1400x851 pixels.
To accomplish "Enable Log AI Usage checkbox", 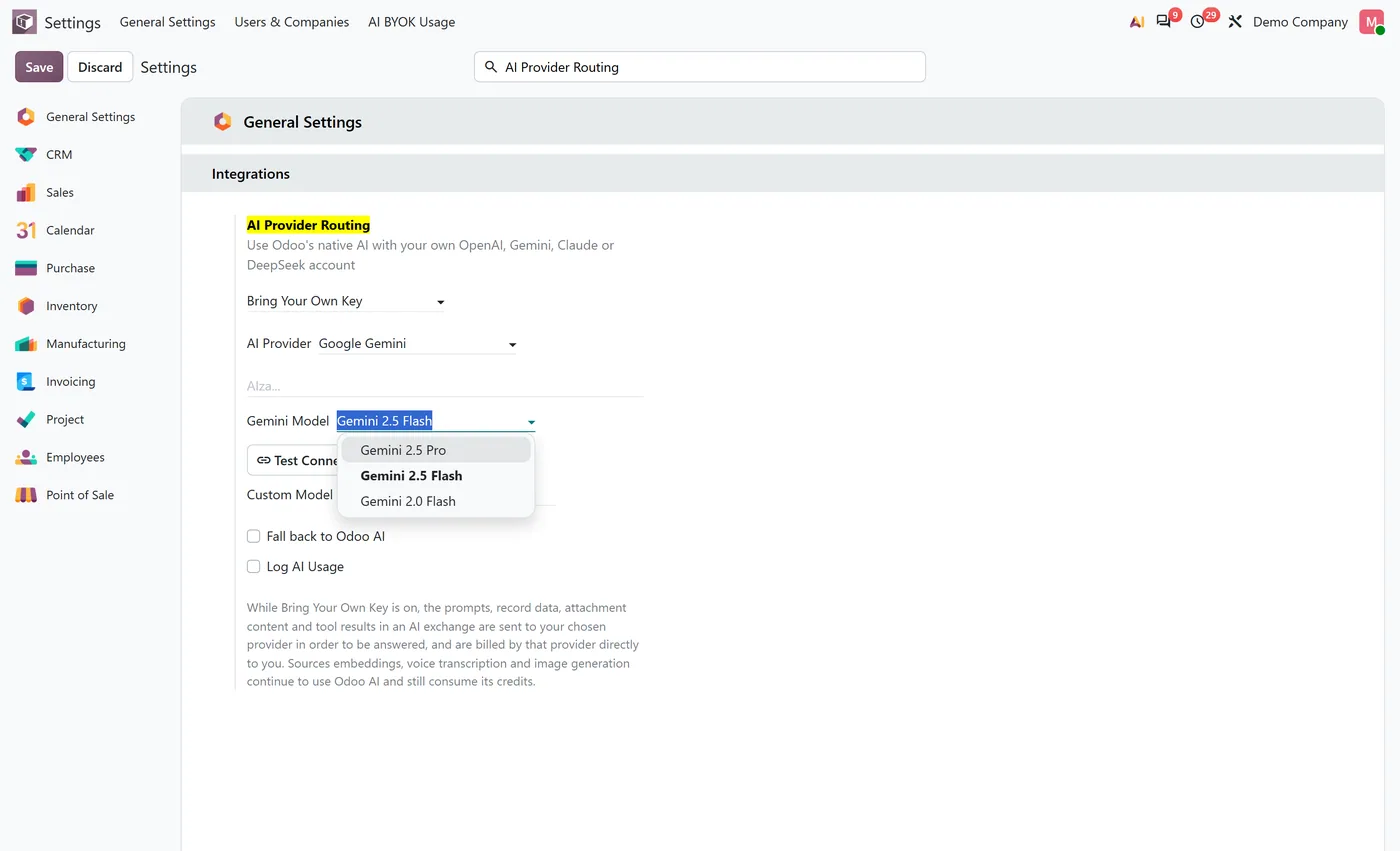I will point(253,567).
